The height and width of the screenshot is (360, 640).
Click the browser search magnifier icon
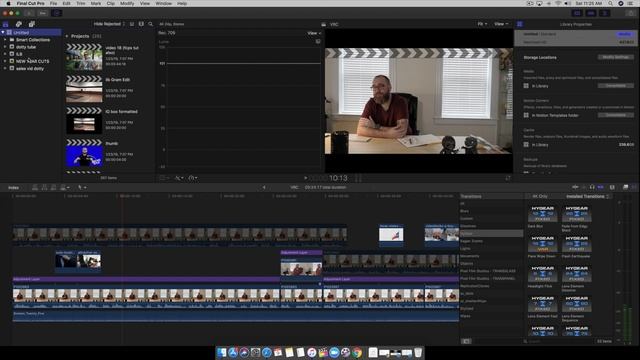151,24
